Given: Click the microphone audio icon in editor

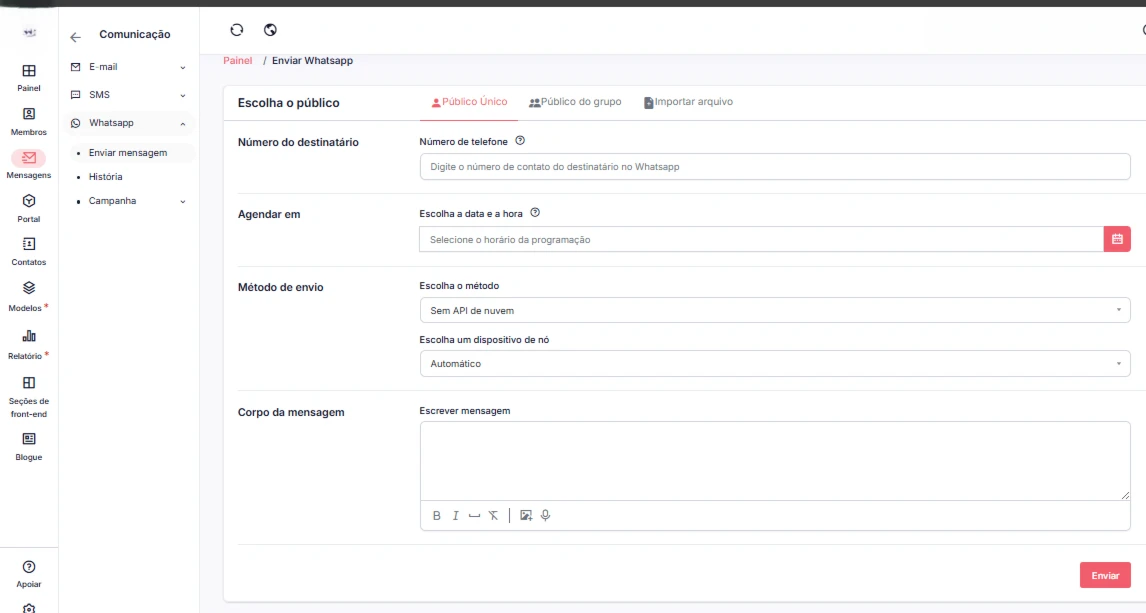Looking at the screenshot, I should tap(545, 516).
